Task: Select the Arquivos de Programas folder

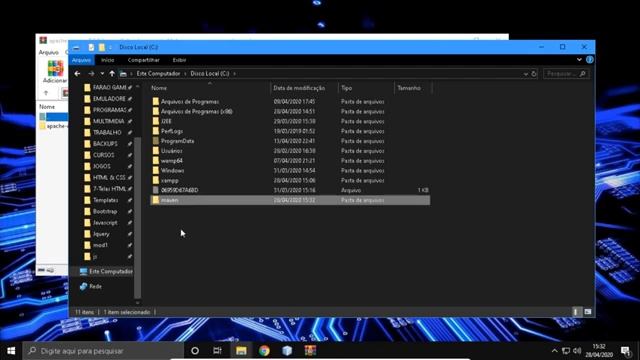Action: (x=290, y=102)
